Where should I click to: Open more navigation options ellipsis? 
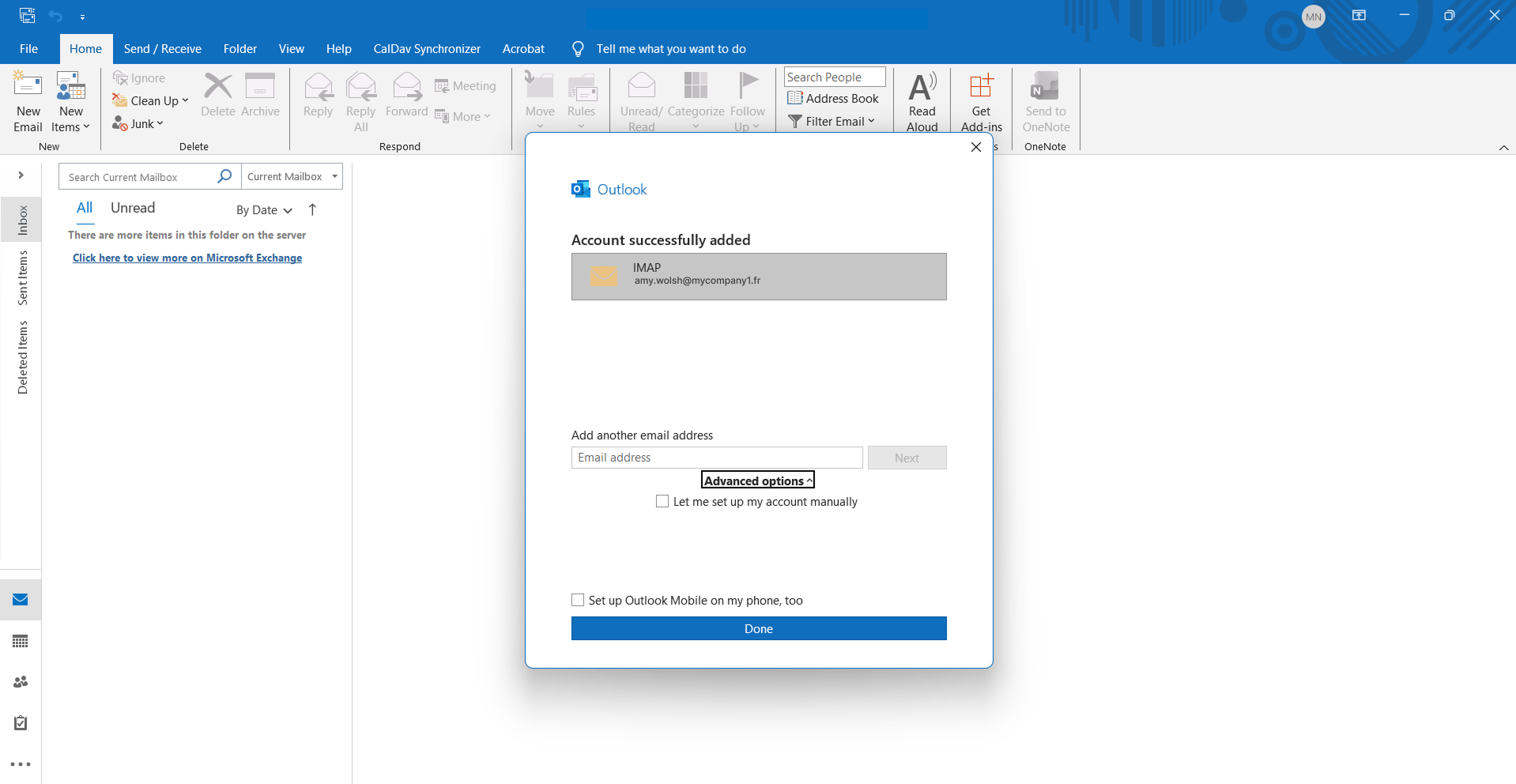click(21, 764)
